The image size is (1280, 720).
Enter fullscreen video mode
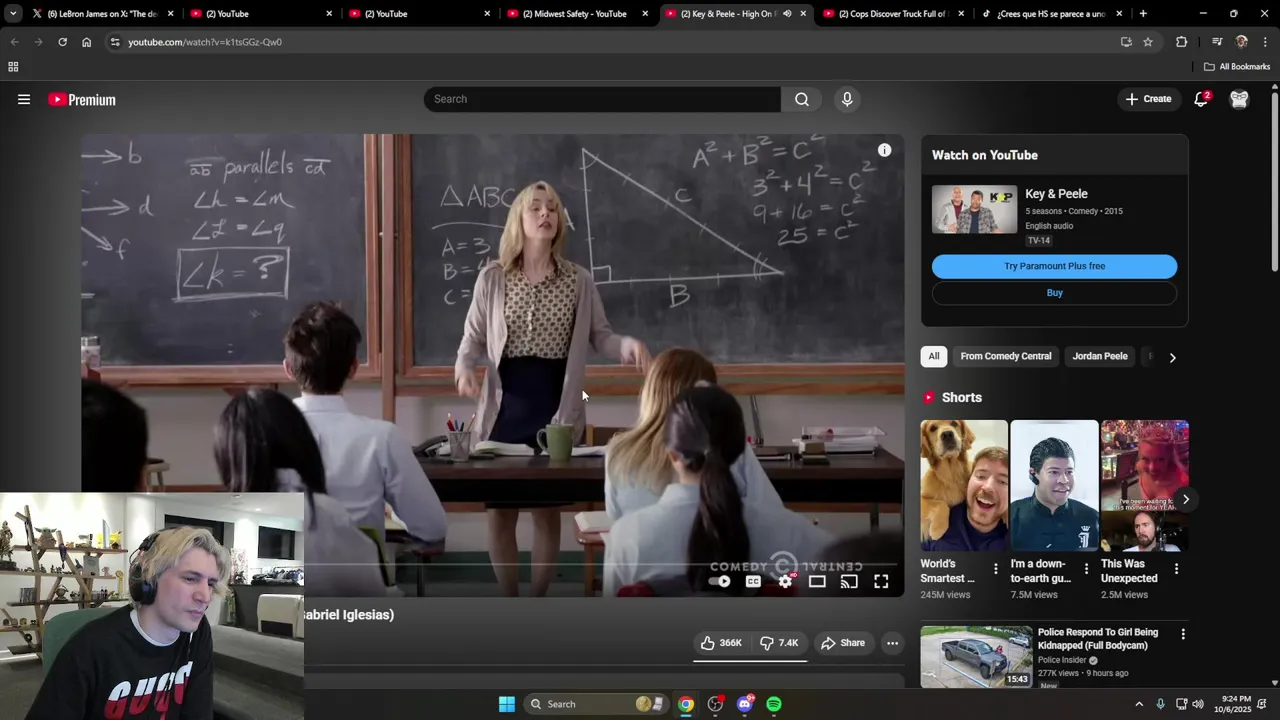pos(881,581)
